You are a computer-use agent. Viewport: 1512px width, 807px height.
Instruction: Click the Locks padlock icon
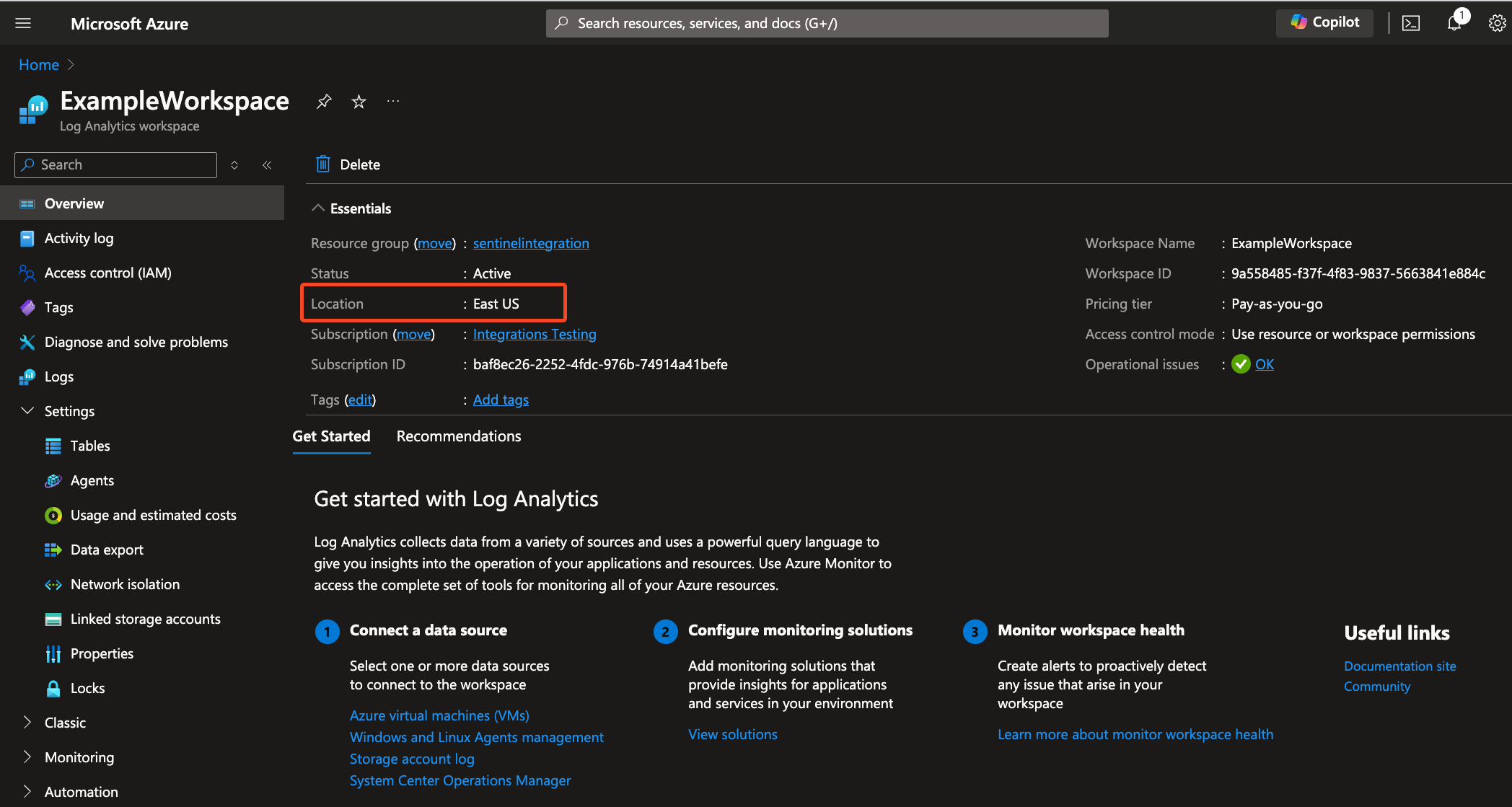[53, 688]
